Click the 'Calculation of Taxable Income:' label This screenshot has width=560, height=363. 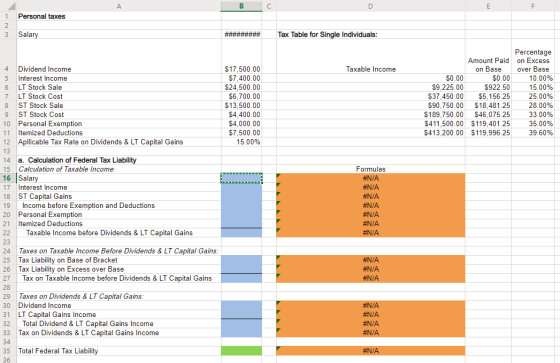tap(67, 169)
